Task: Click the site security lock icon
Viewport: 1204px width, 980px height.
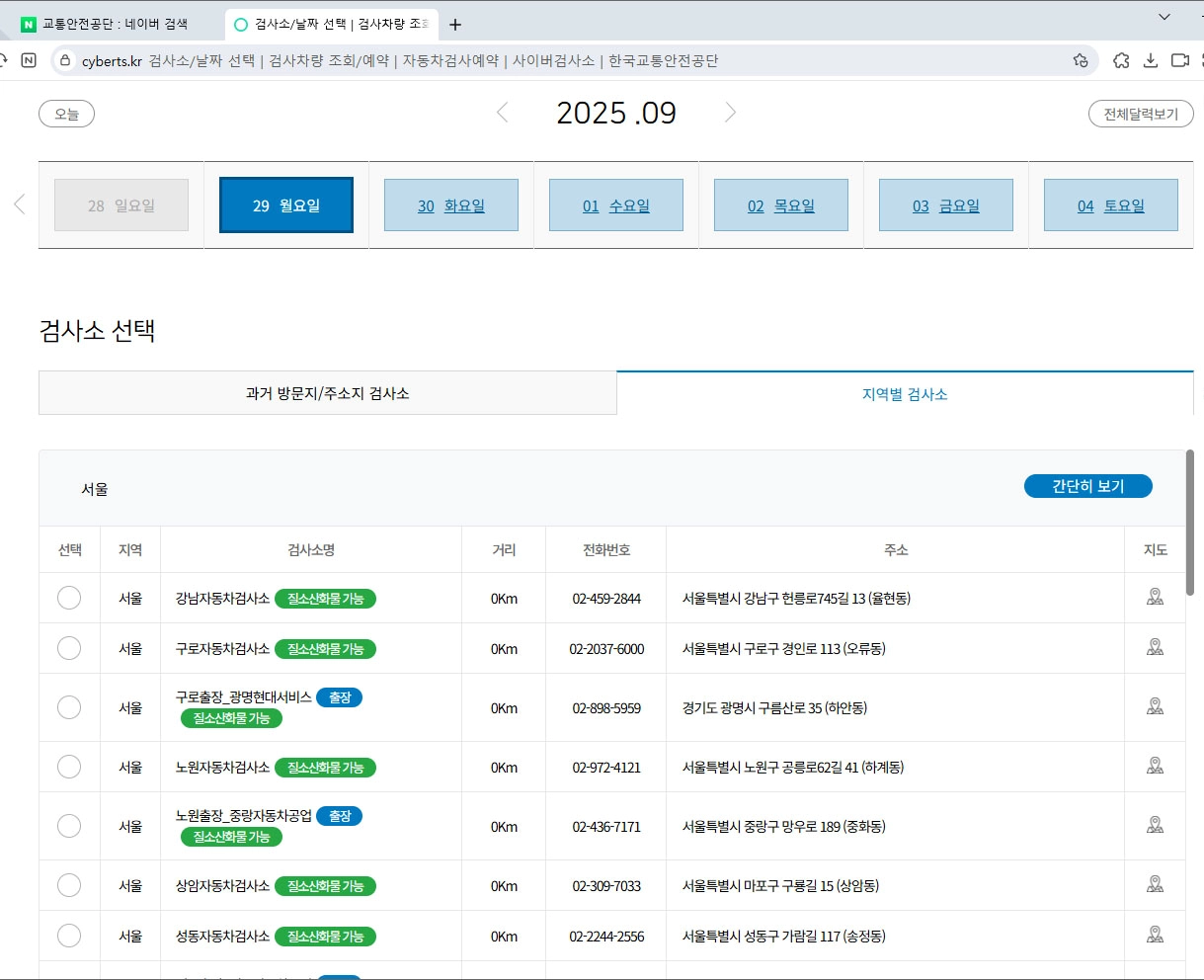Action: tap(64, 60)
